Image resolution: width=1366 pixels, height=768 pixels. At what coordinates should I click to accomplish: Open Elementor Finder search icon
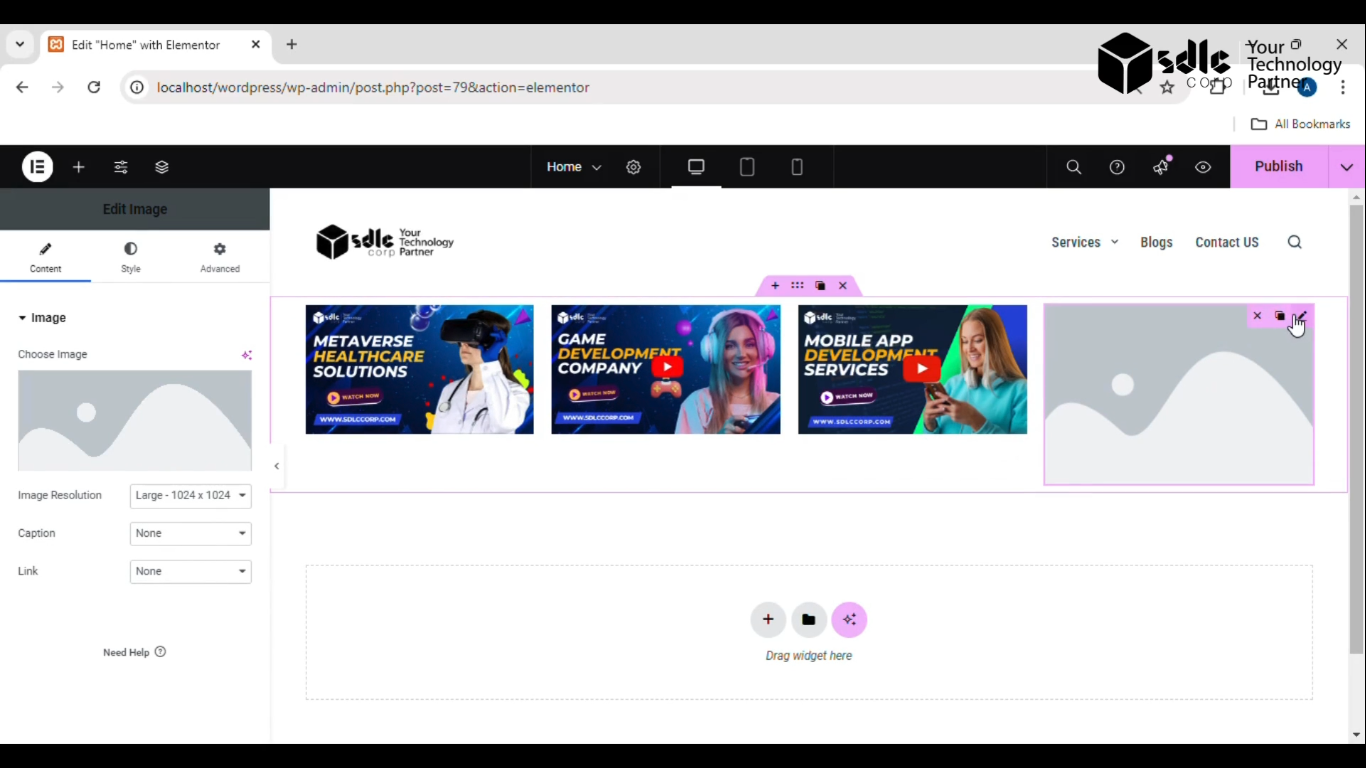click(1074, 167)
